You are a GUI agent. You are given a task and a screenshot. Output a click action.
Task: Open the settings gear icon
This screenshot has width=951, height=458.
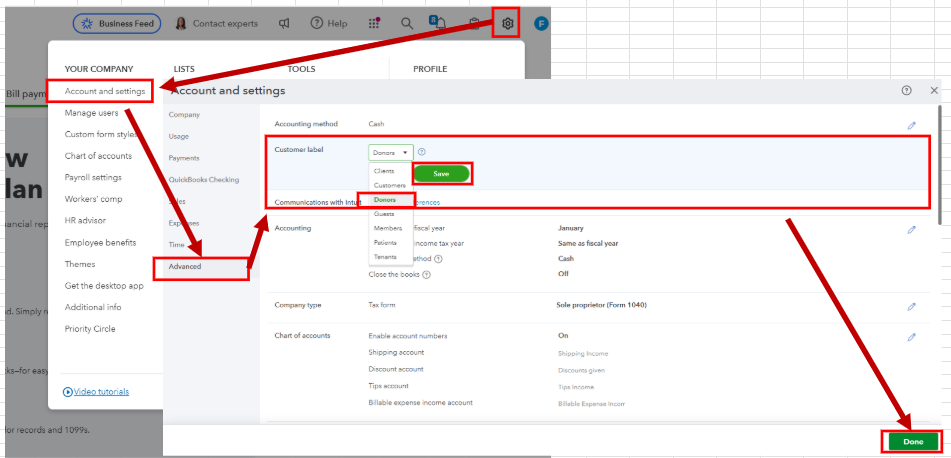[508, 24]
